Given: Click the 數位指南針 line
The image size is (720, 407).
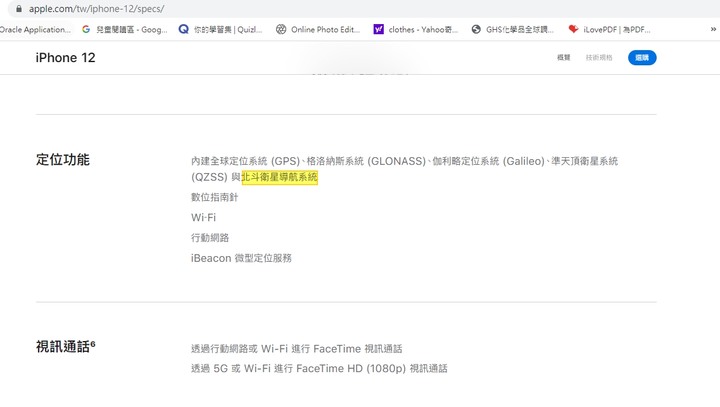Looking at the screenshot, I should click(x=214, y=198).
